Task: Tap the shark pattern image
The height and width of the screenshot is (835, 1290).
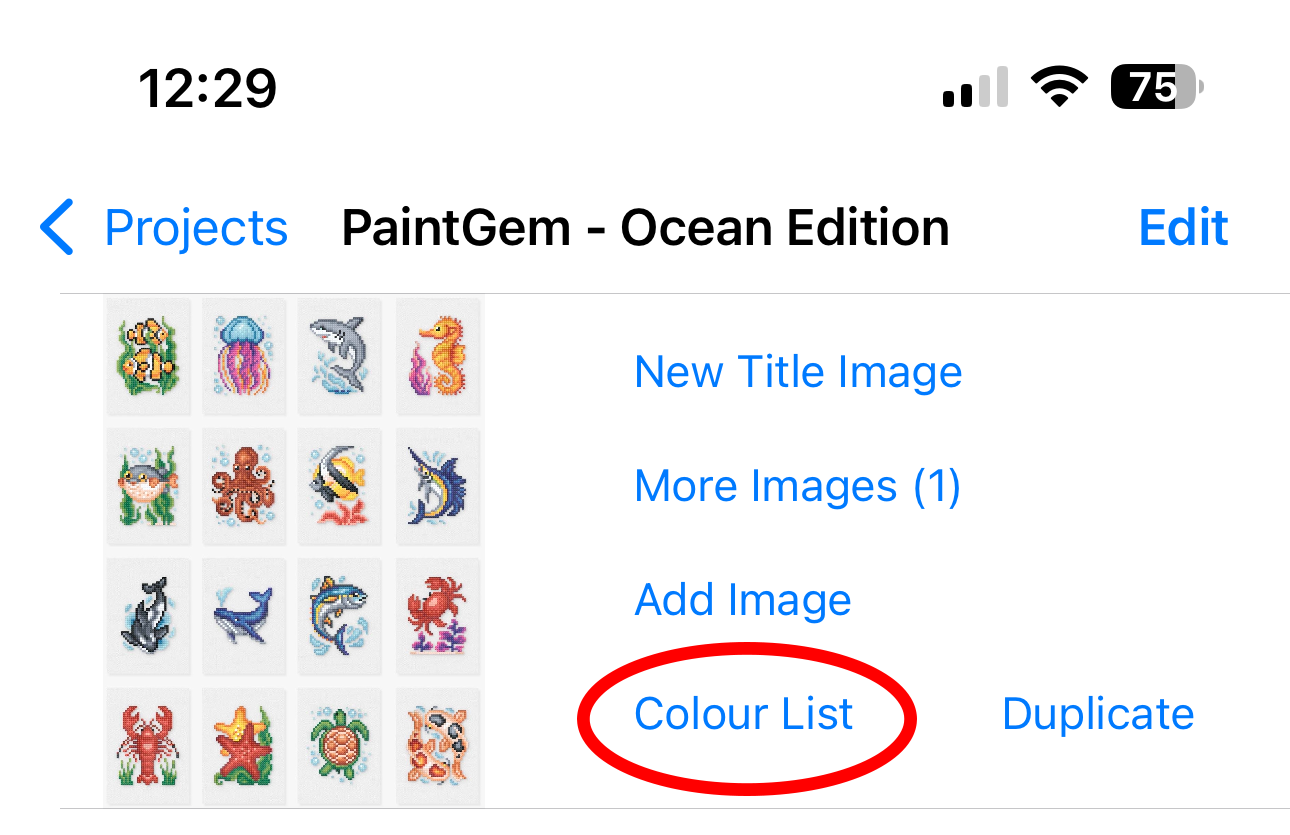Action: pyautogui.click(x=340, y=356)
